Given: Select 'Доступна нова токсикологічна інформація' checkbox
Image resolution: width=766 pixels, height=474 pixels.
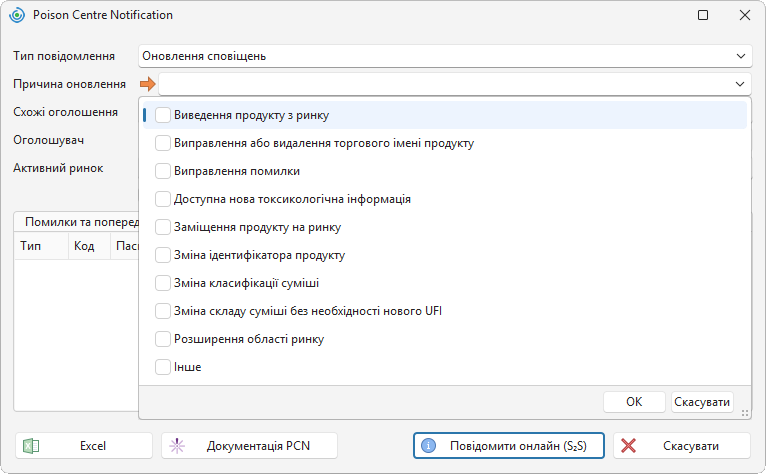Looking at the screenshot, I should click(163, 199).
